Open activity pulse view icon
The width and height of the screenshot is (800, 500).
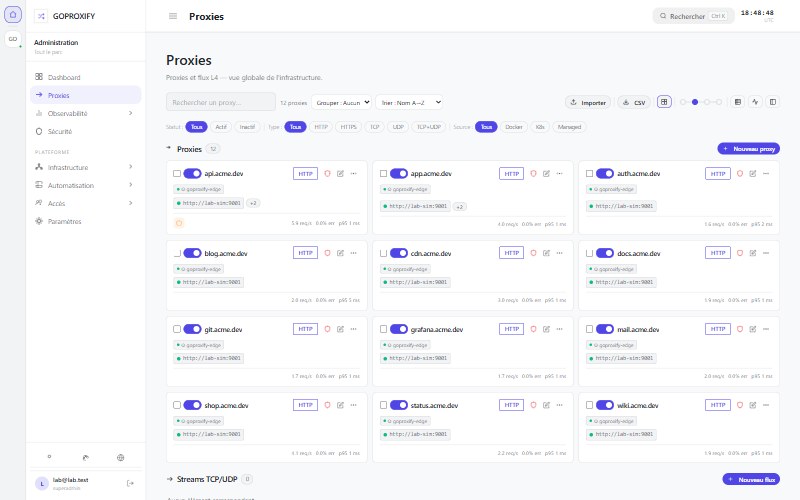(x=755, y=102)
